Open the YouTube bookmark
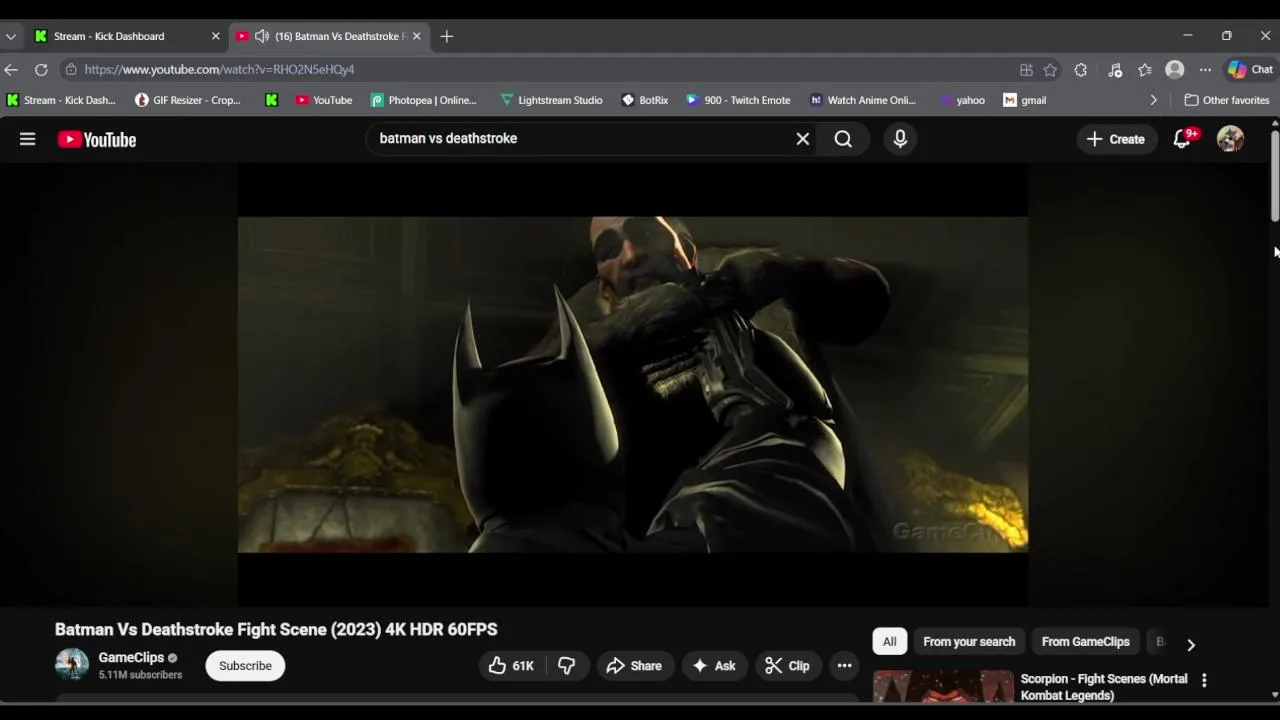Viewport: 1280px width, 720px height. (x=324, y=100)
